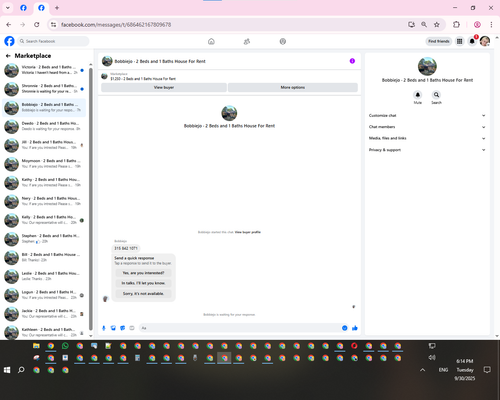
Task: Show hidden system tray icons chevron
Action: (422, 370)
